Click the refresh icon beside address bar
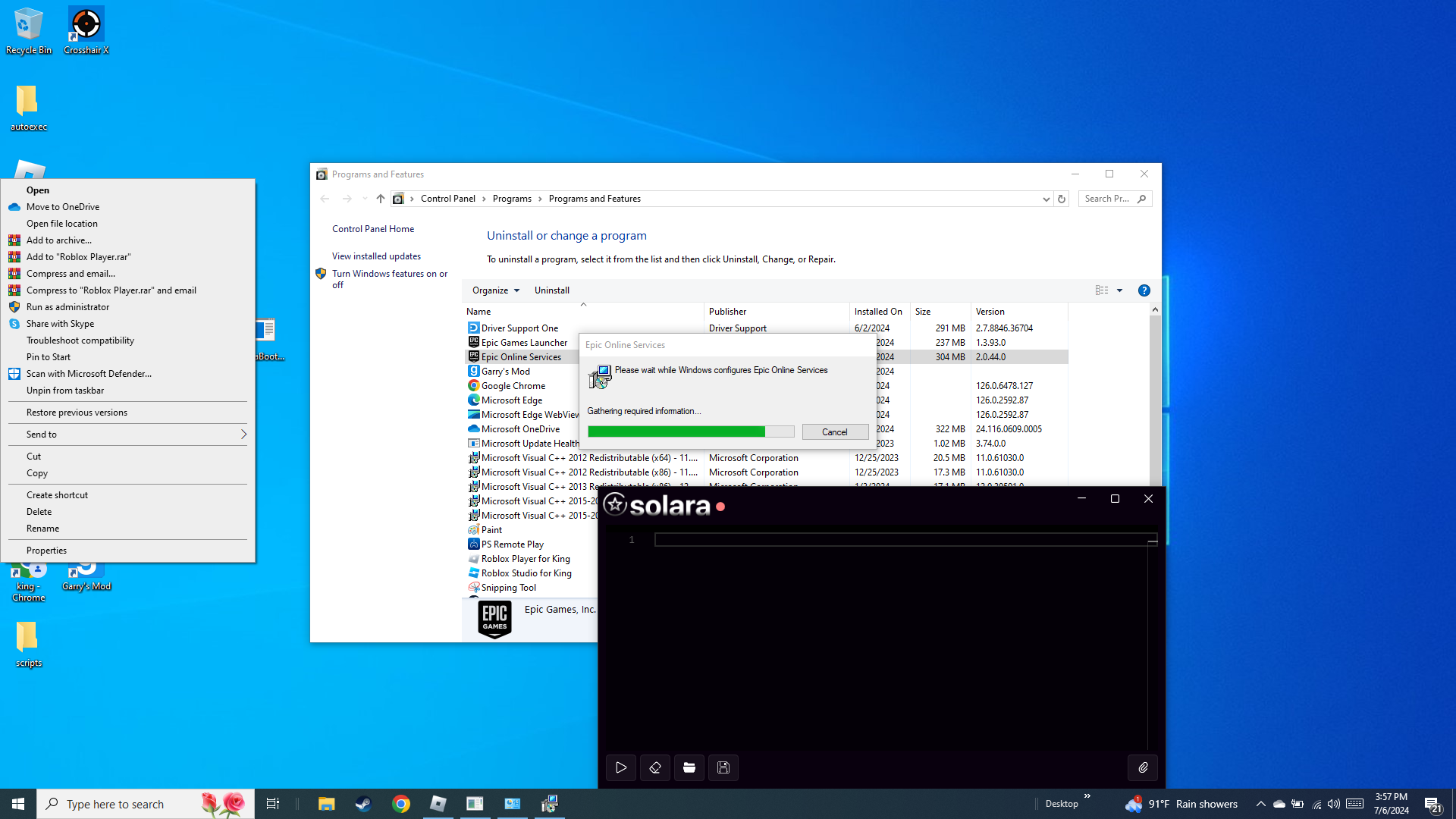 click(1062, 199)
